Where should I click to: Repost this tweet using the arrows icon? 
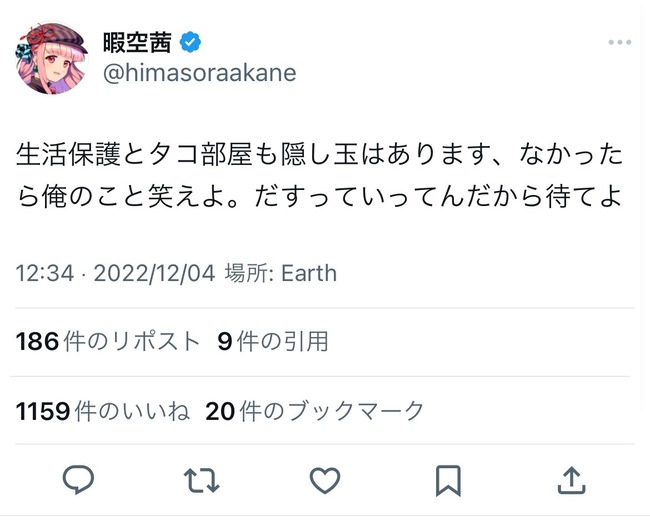point(201,481)
